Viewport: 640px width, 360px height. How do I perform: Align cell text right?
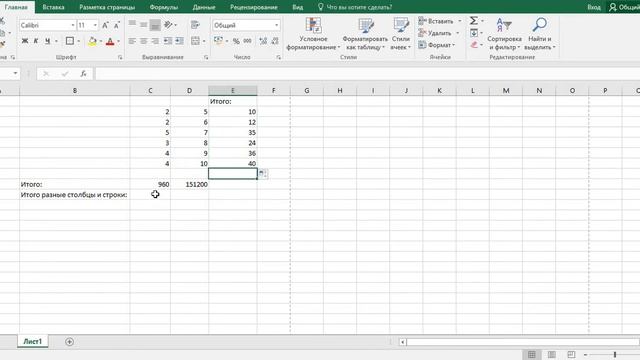pyautogui.click(x=155, y=41)
